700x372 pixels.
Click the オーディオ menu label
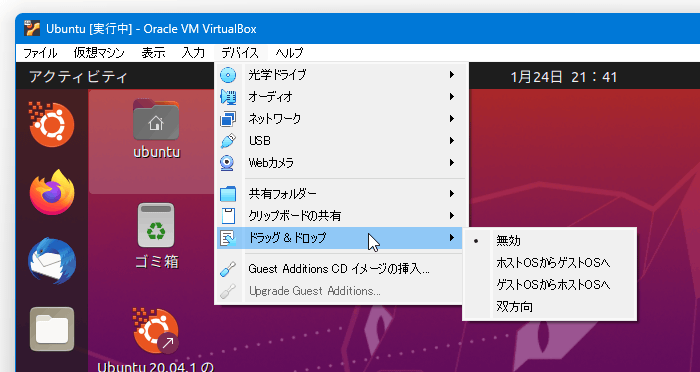coord(271,97)
